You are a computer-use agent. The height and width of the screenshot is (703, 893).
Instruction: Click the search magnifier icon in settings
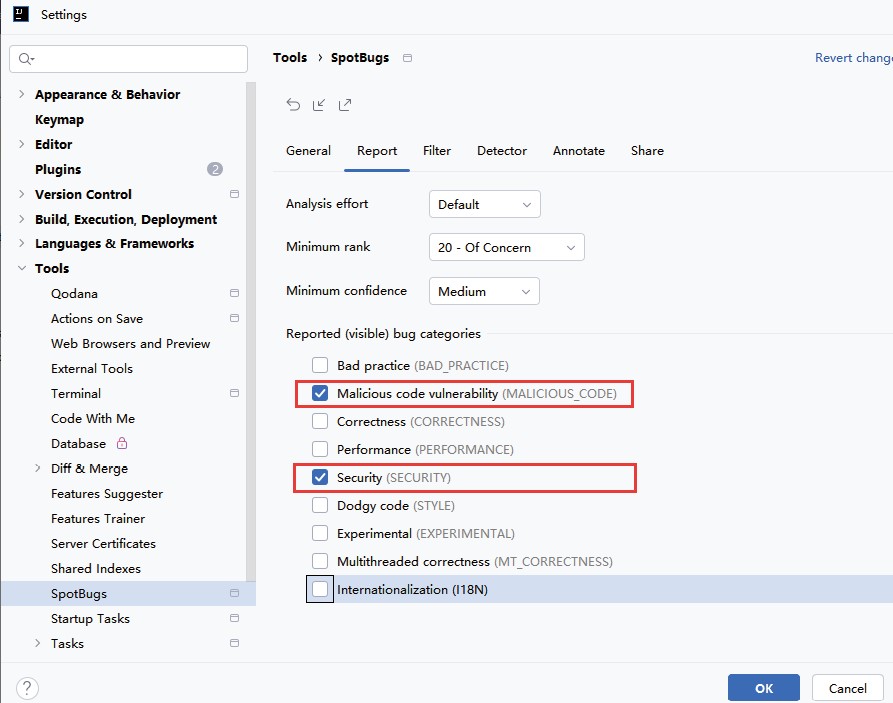click(x=26, y=59)
